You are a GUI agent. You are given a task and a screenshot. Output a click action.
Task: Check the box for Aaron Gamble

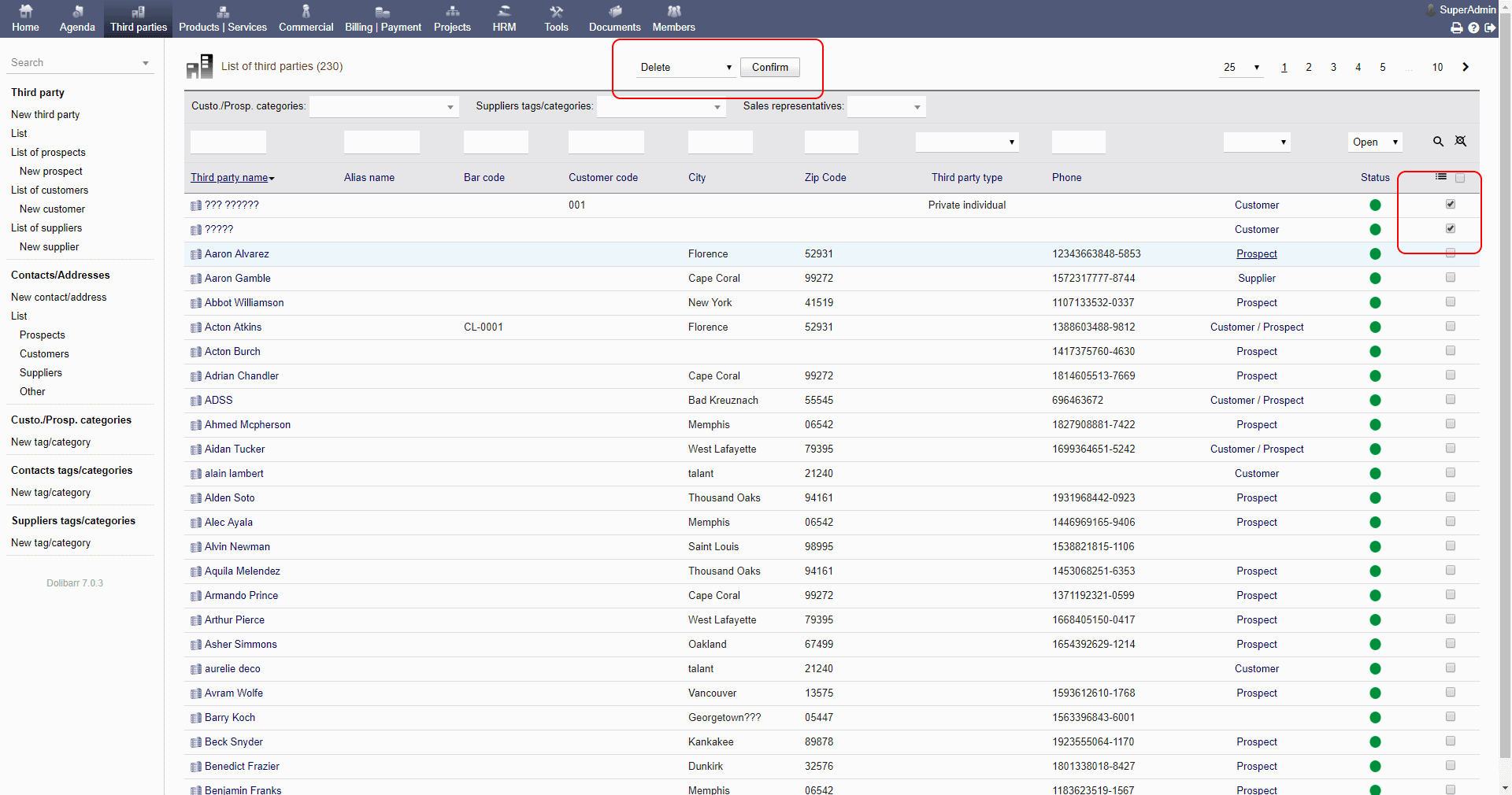[1451, 278]
